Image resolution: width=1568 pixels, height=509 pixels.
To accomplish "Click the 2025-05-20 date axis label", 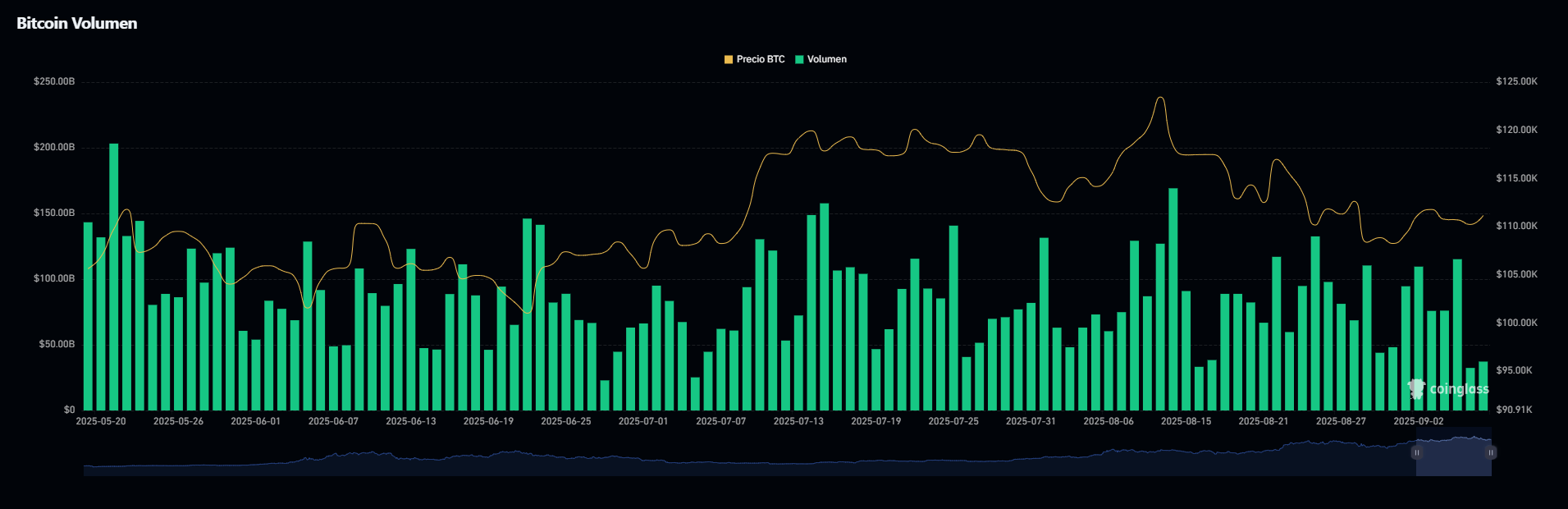I will (x=101, y=421).
